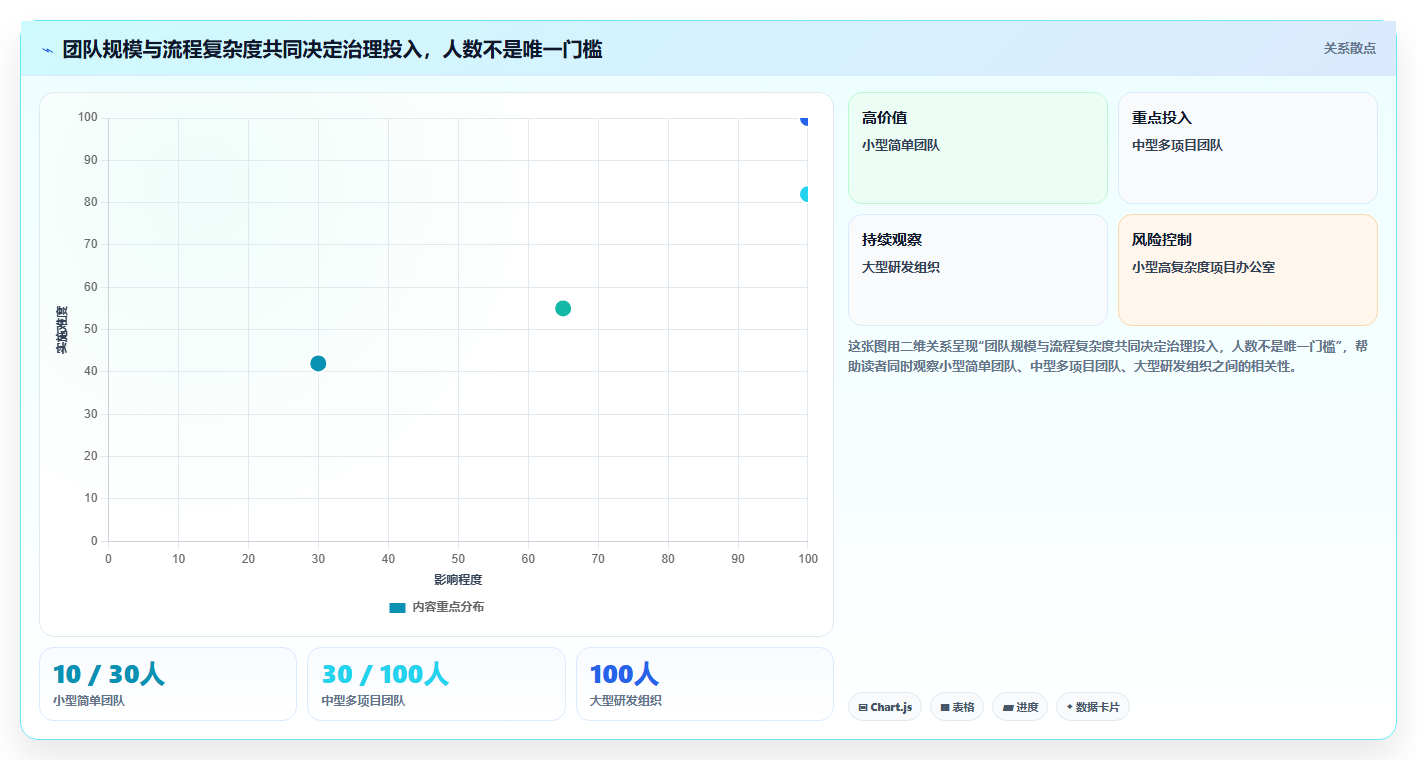Image resolution: width=1417 pixels, height=760 pixels.
Task: Click 大型研发组织 caption under 100人
Action: tap(626, 701)
